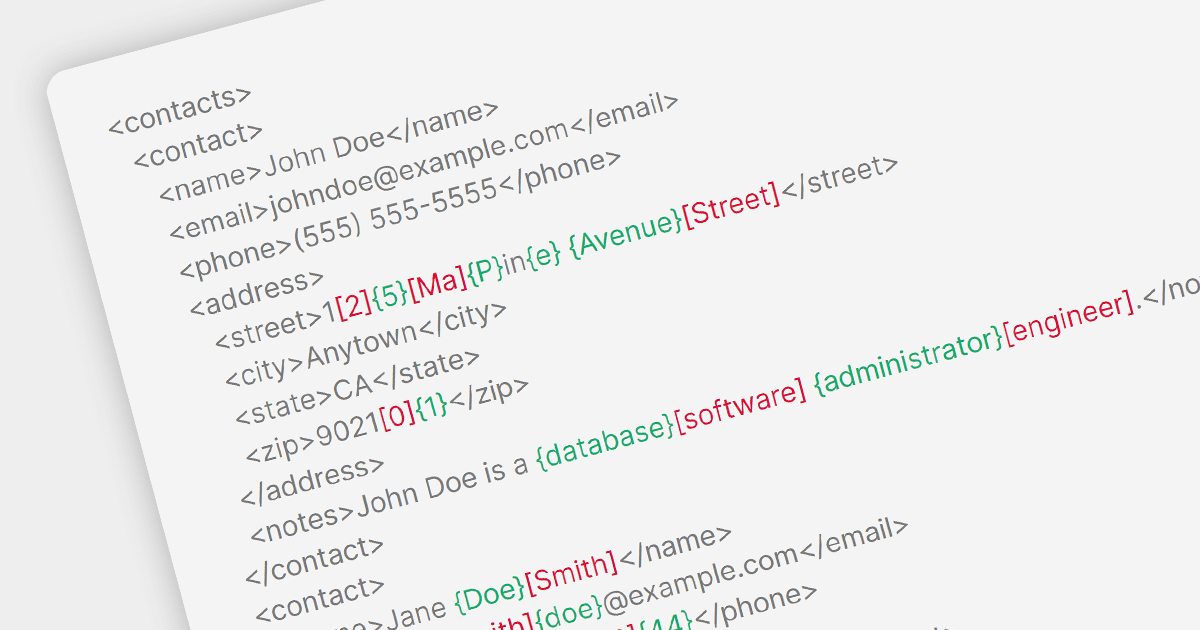
Task: Click the closing </contact> tag
Action: 314,560
